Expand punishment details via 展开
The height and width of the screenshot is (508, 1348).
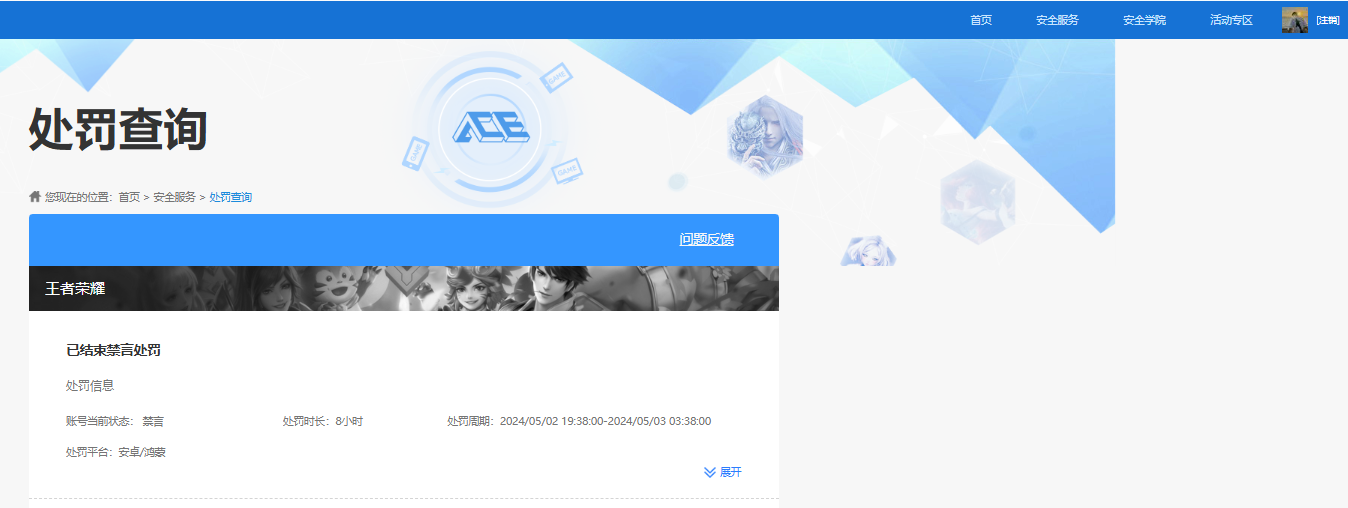730,472
